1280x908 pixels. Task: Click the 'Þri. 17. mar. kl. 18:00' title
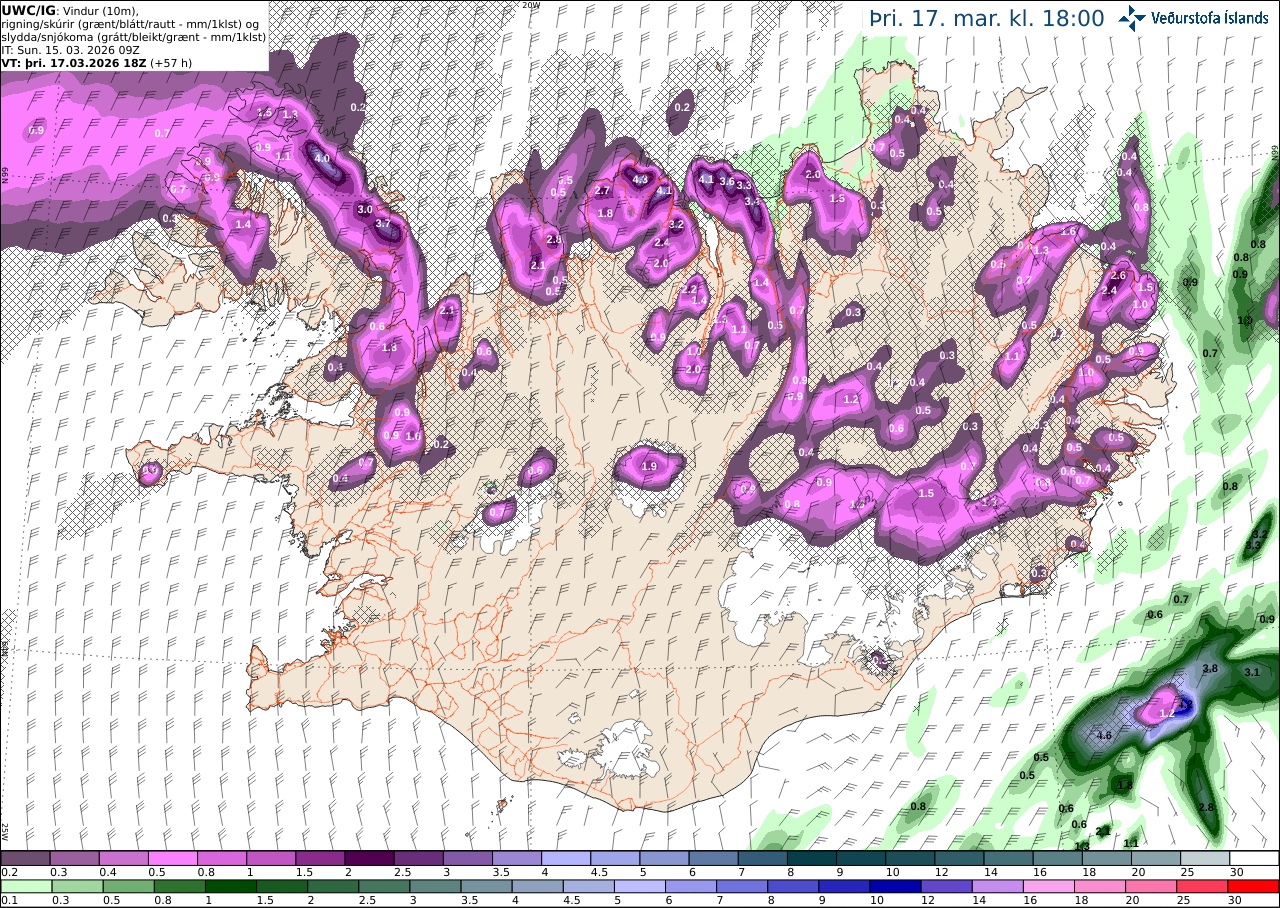[986, 18]
